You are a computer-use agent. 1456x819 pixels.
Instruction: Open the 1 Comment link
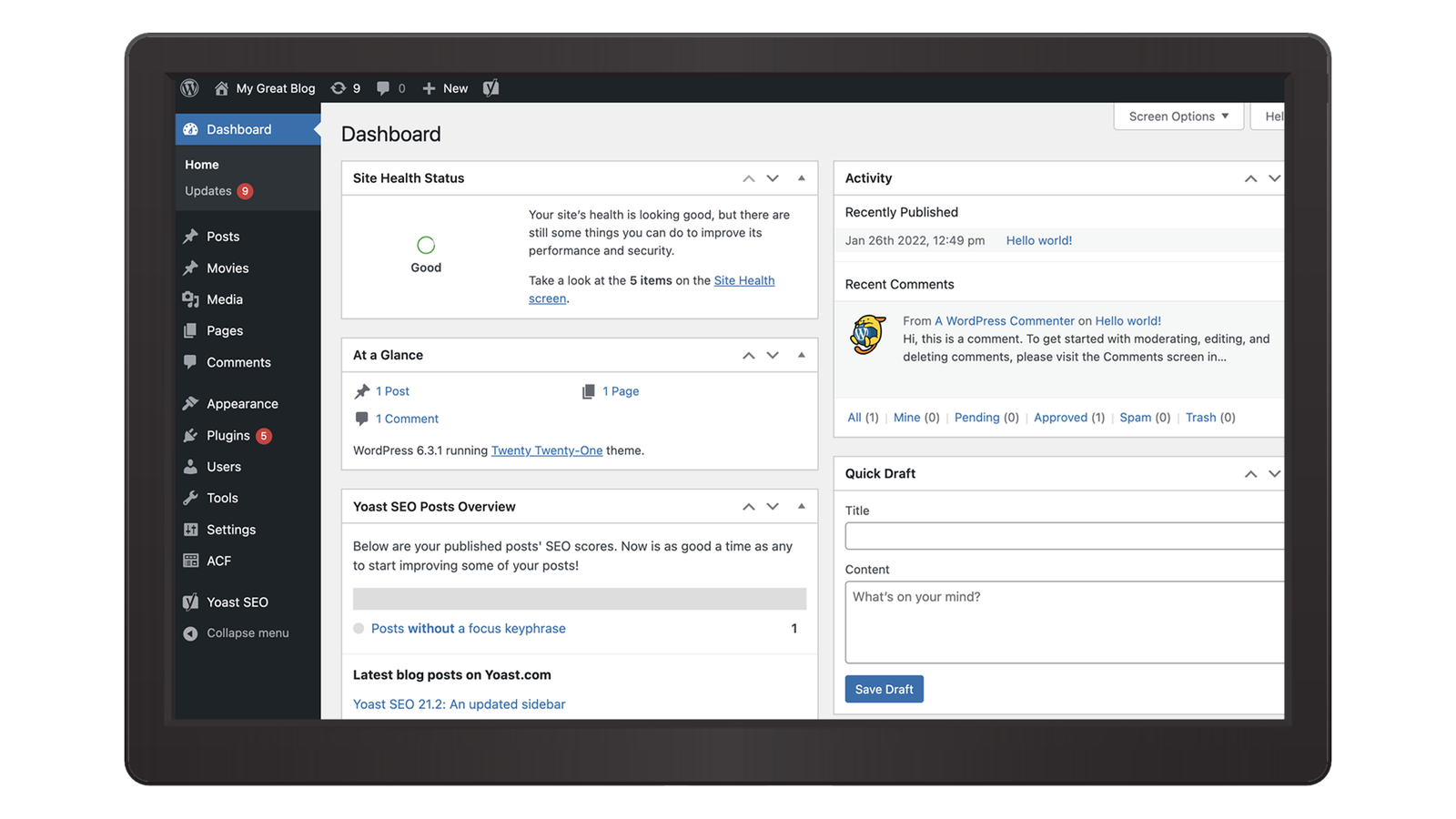coord(408,419)
